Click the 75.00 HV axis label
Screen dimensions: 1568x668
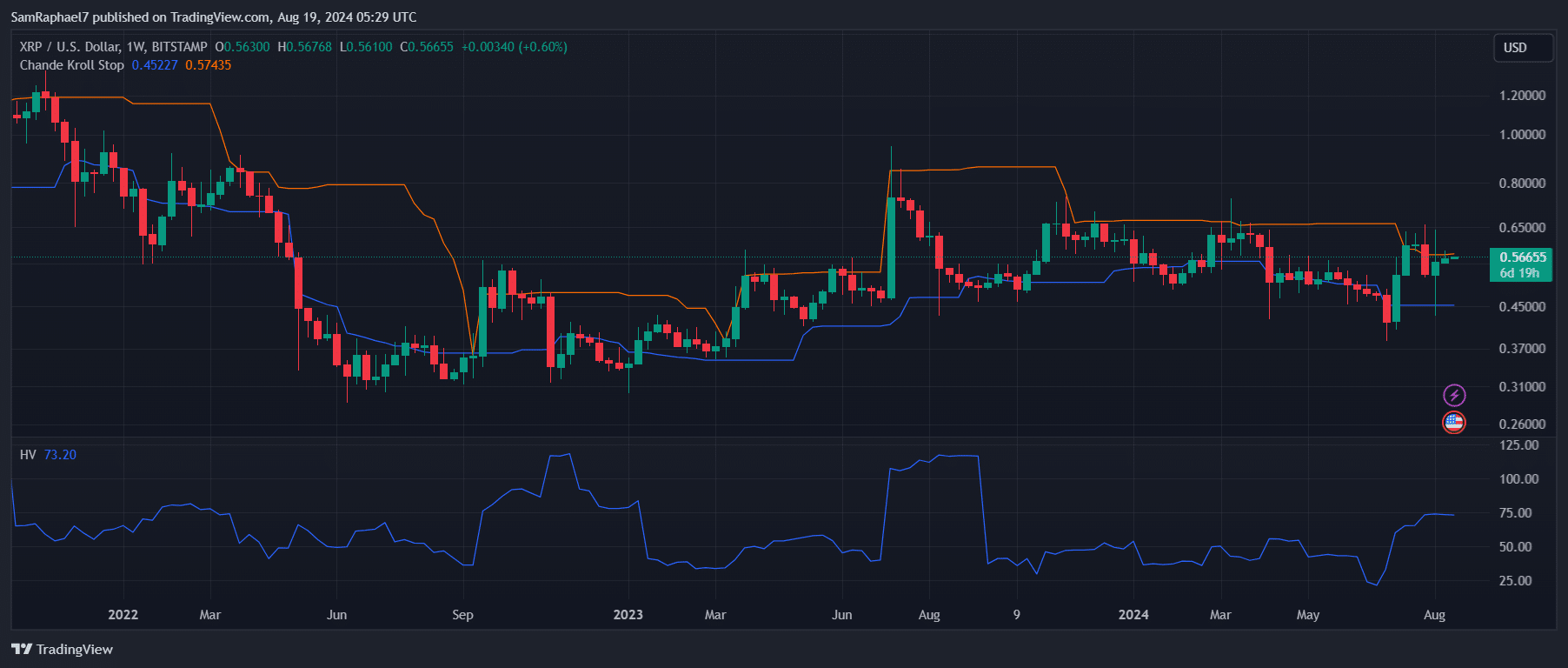[x=1516, y=513]
